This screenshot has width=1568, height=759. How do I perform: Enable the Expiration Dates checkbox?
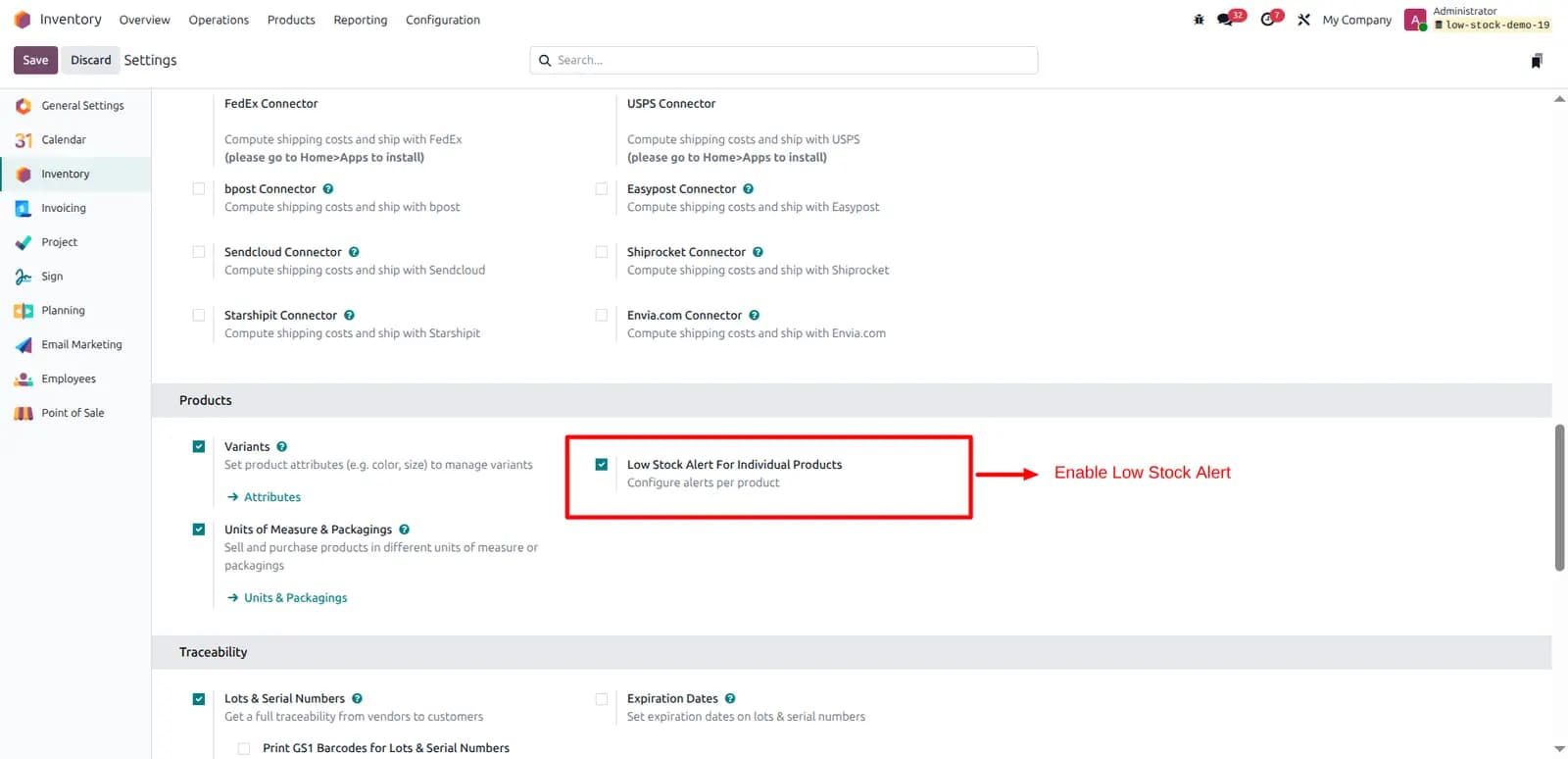coord(602,699)
